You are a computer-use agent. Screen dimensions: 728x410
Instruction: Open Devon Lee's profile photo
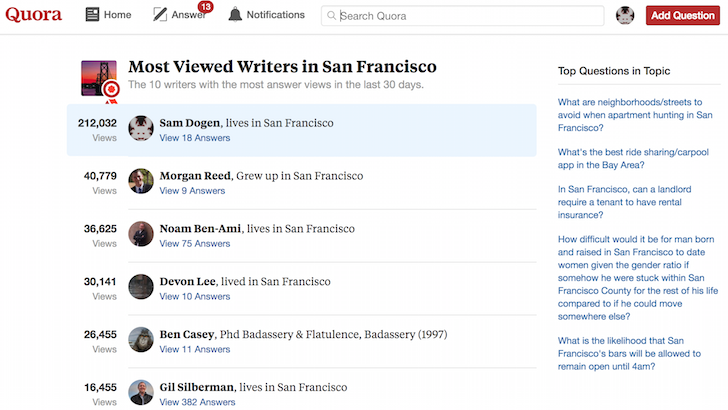(x=141, y=286)
